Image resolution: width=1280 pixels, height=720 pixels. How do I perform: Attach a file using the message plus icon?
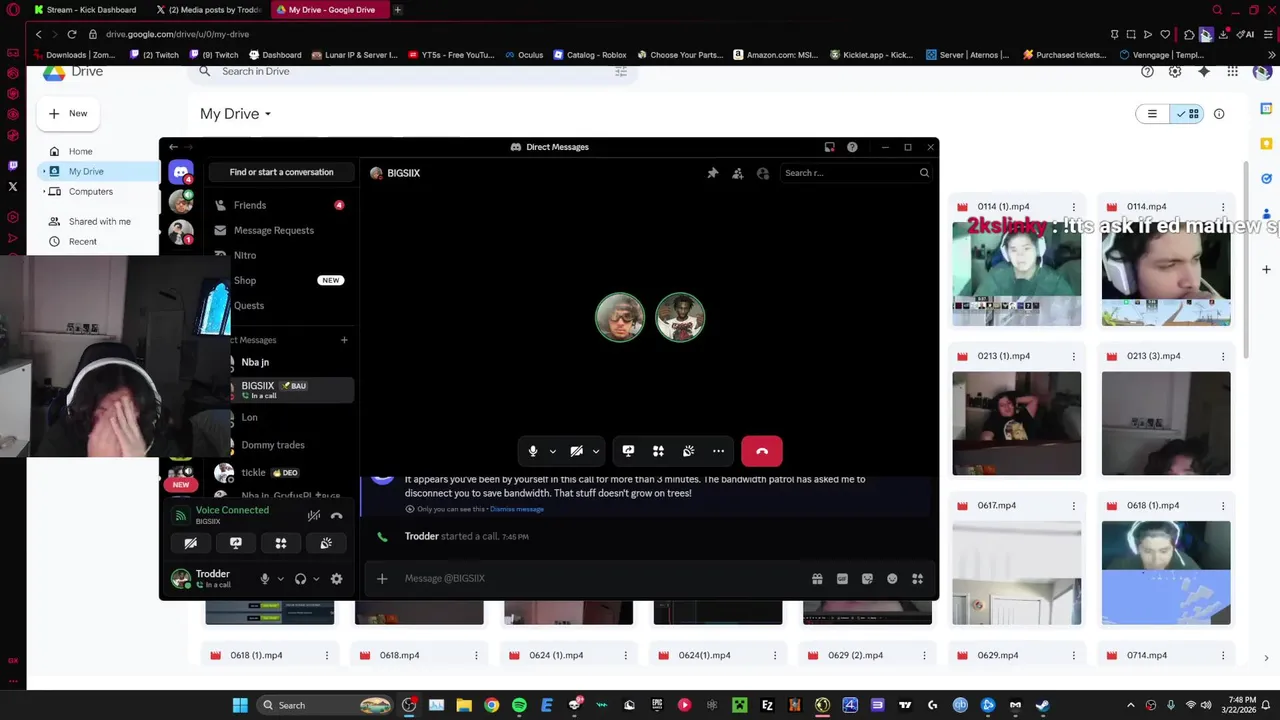381,578
